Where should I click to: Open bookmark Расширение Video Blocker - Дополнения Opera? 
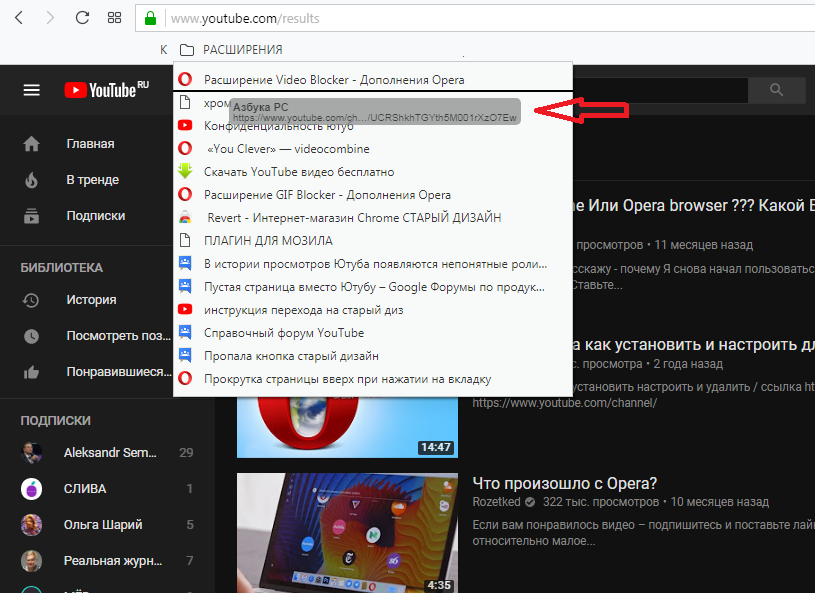click(x=373, y=80)
